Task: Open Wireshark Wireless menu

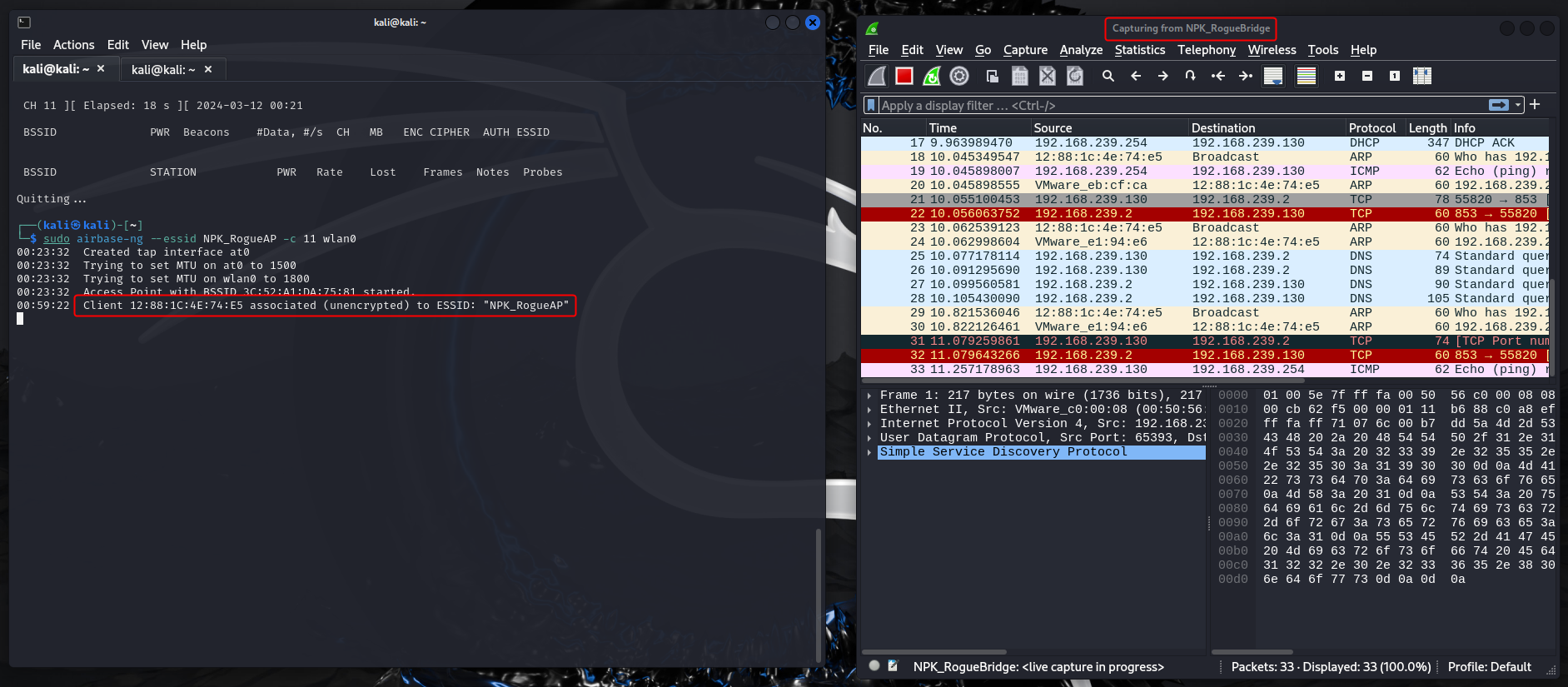Action: pyautogui.click(x=1272, y=50)
